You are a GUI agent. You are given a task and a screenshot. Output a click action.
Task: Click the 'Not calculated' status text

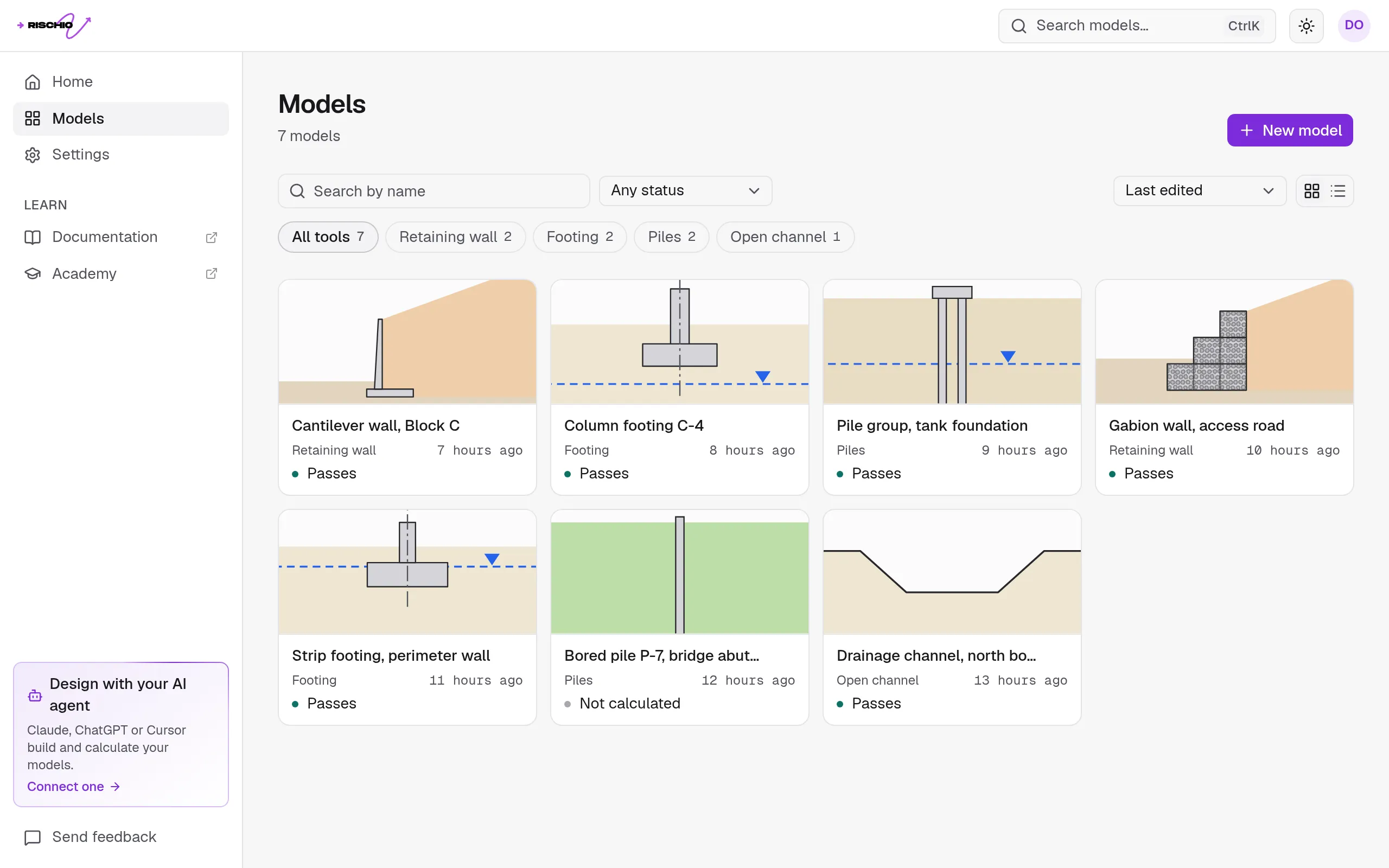[629, 703]
